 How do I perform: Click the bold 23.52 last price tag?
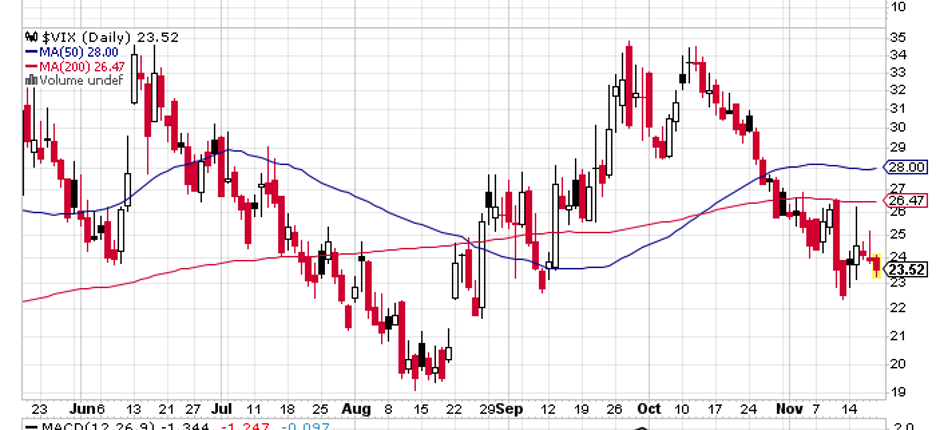tap(906, 270)
